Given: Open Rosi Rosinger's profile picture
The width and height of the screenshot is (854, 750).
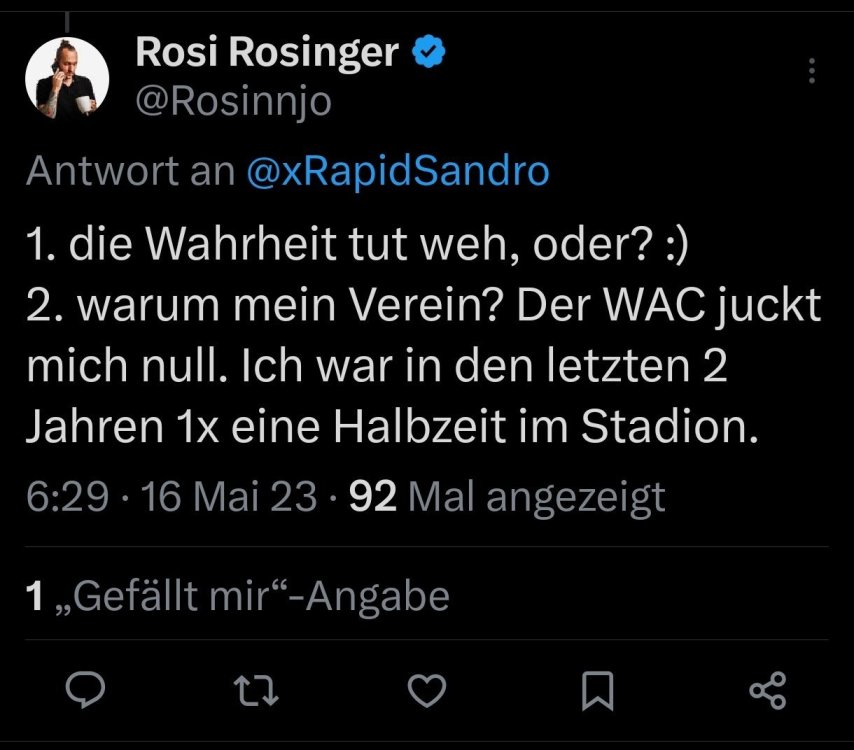Looking at the screenshot, I should (65, 79).
